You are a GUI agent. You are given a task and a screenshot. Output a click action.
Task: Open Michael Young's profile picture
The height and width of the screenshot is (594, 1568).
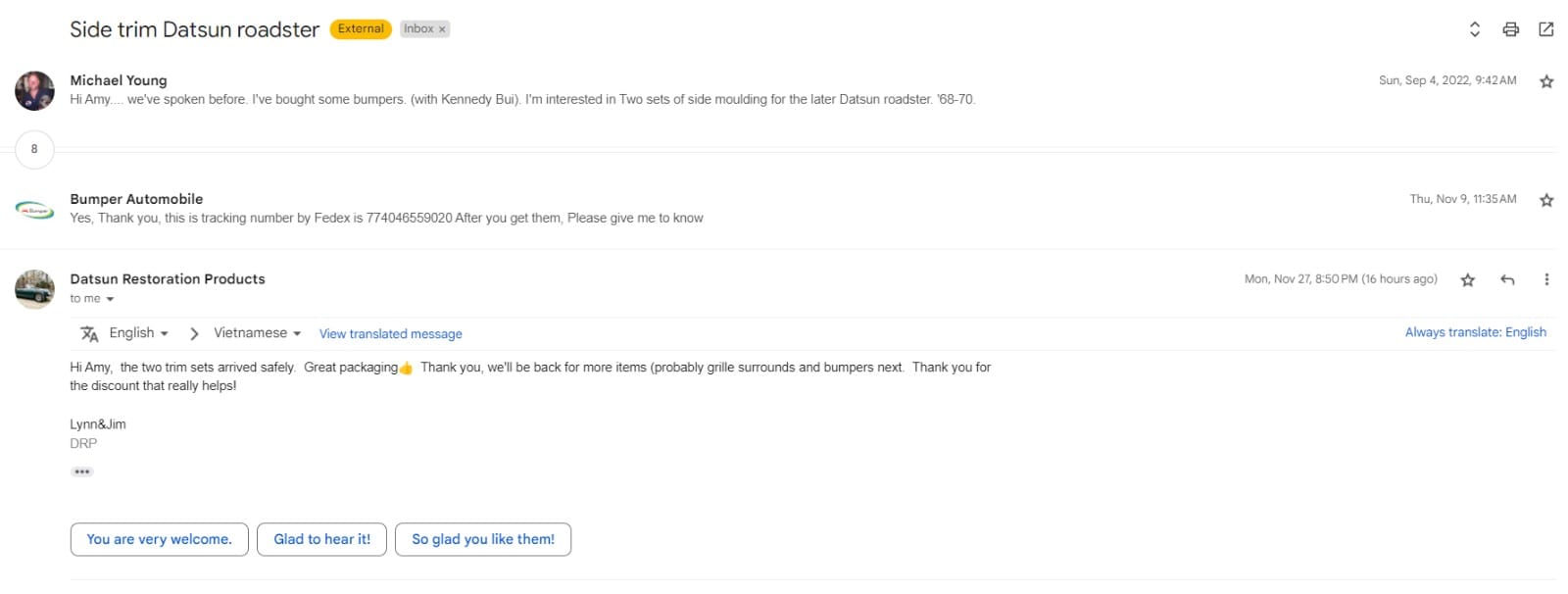(x=34, y=91)
